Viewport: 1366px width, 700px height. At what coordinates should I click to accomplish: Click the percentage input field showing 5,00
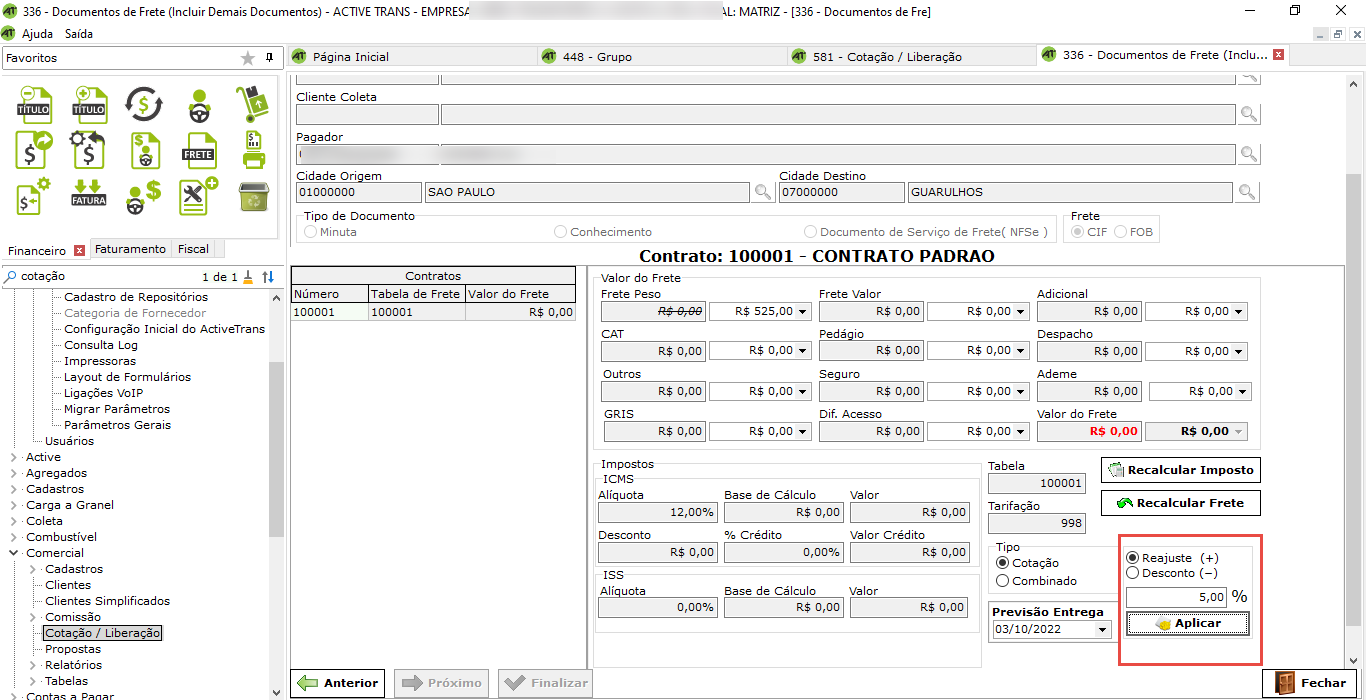(x=1176, y=597)
